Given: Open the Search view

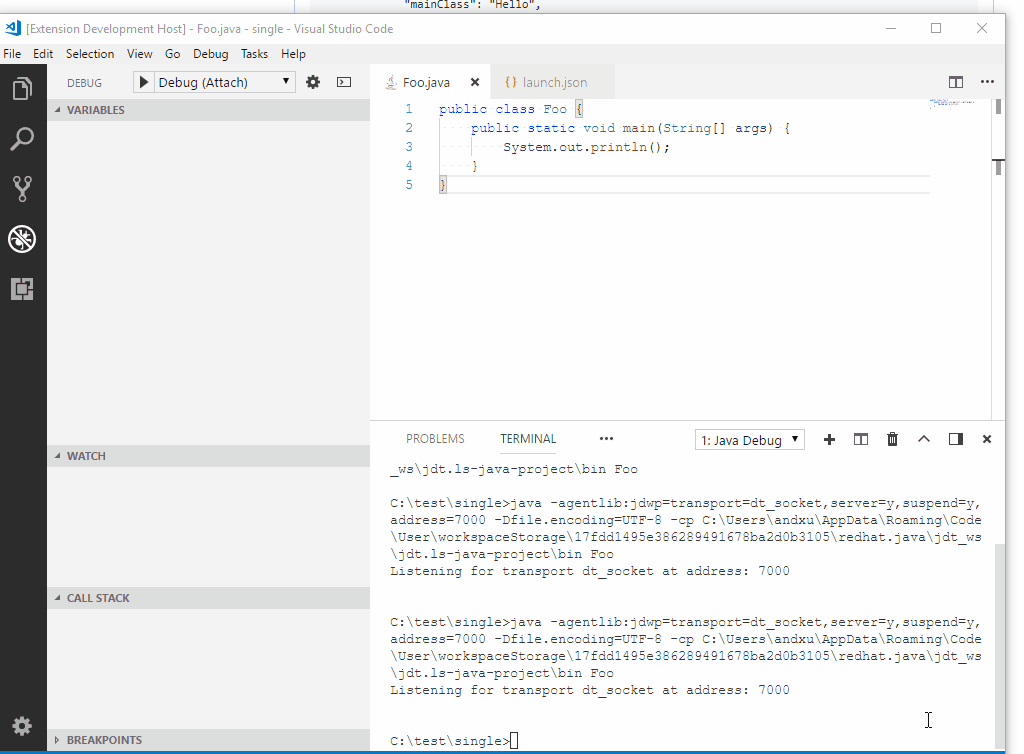Looking at the screenshot, I should pos(22,139).
